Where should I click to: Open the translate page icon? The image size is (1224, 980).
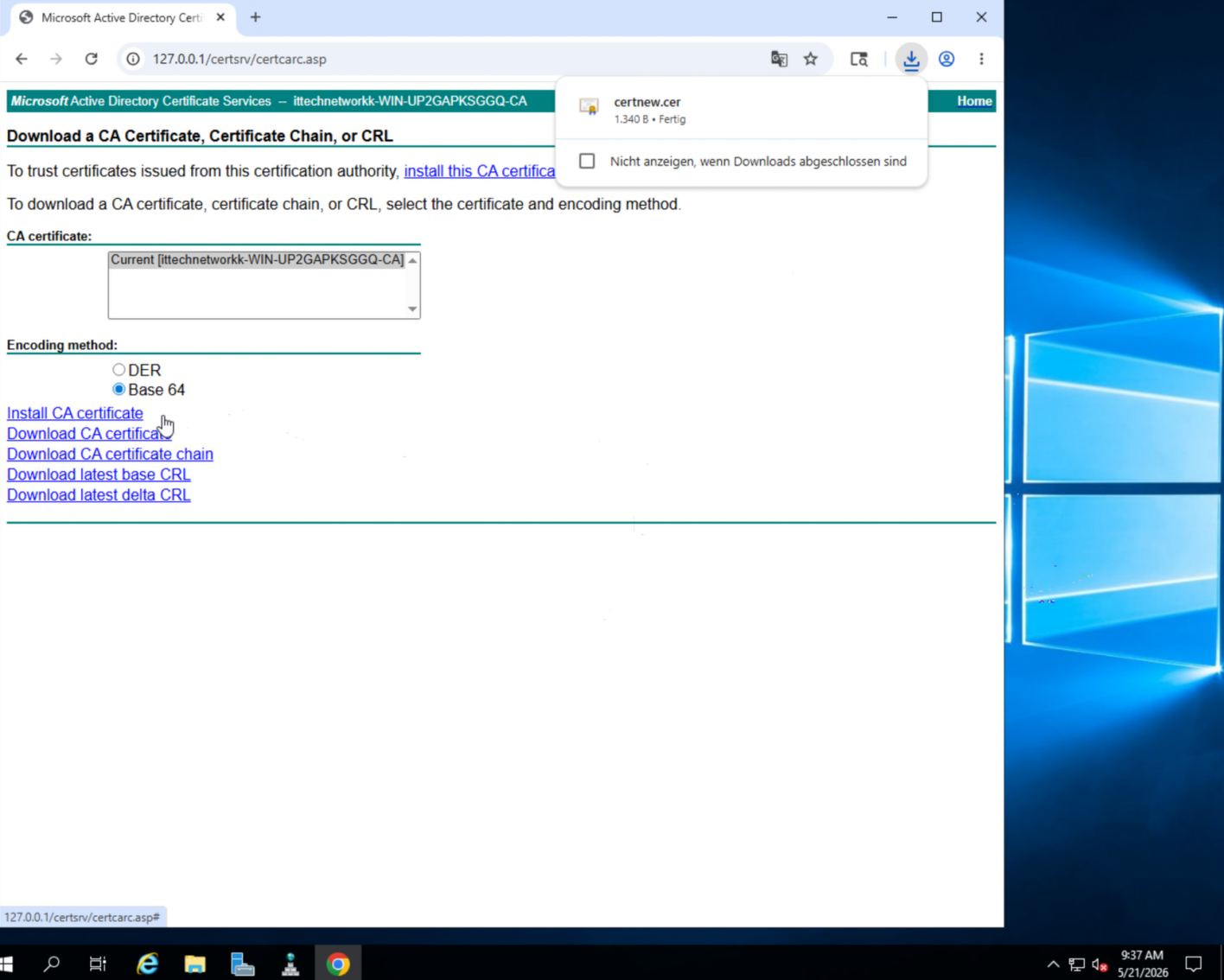[x=779, y=59]
